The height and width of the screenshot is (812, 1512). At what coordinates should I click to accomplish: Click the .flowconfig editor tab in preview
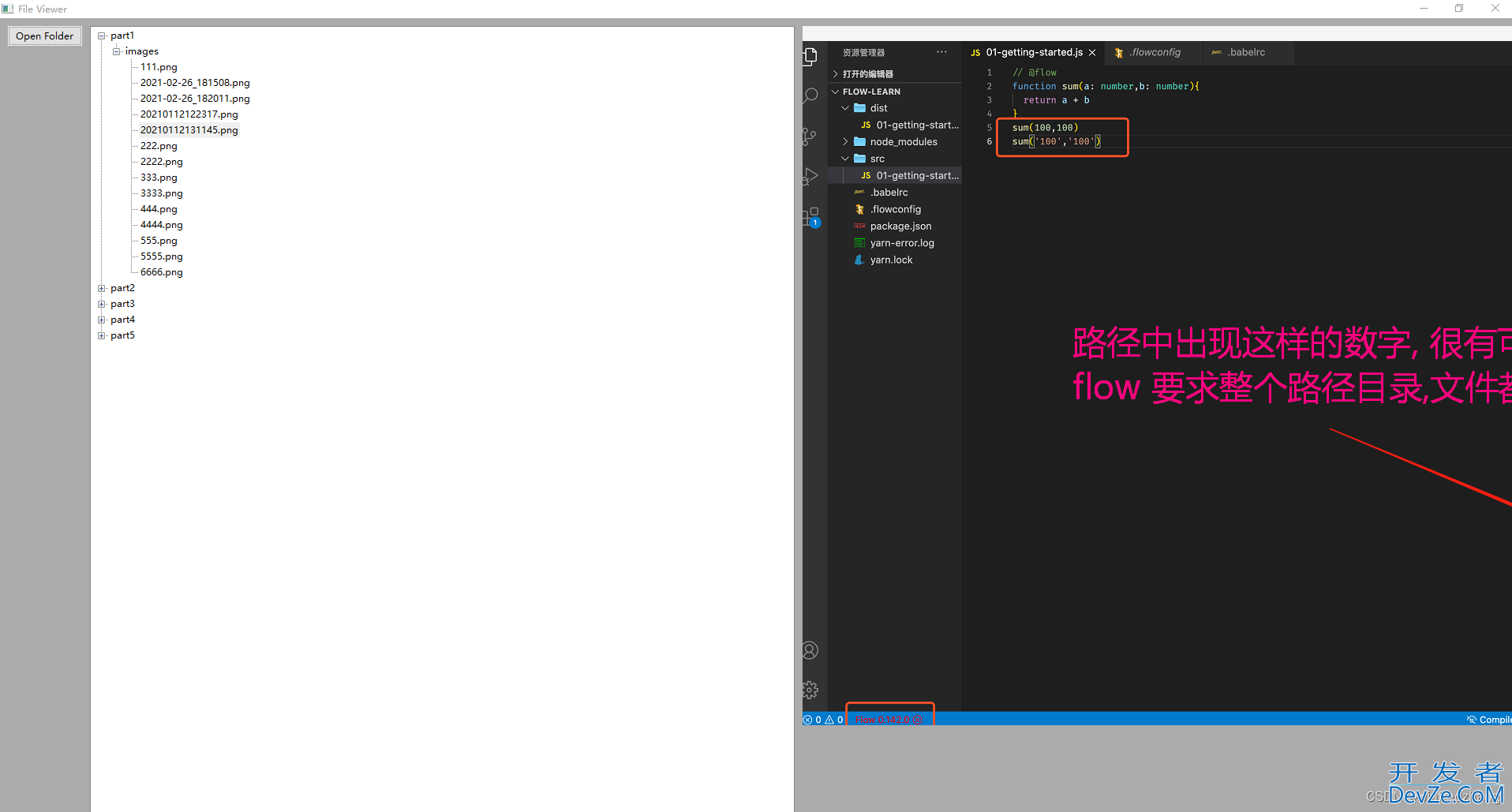click(1155, 52)
